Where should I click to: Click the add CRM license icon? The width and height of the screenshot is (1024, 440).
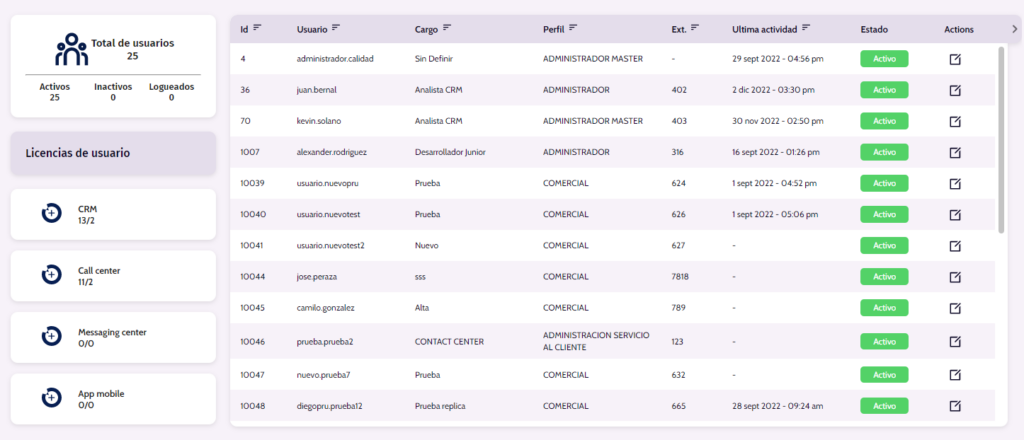point(51,214)
